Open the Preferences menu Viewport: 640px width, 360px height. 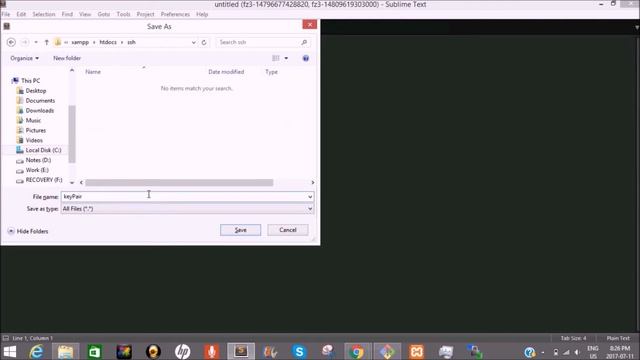click(175, 14)
